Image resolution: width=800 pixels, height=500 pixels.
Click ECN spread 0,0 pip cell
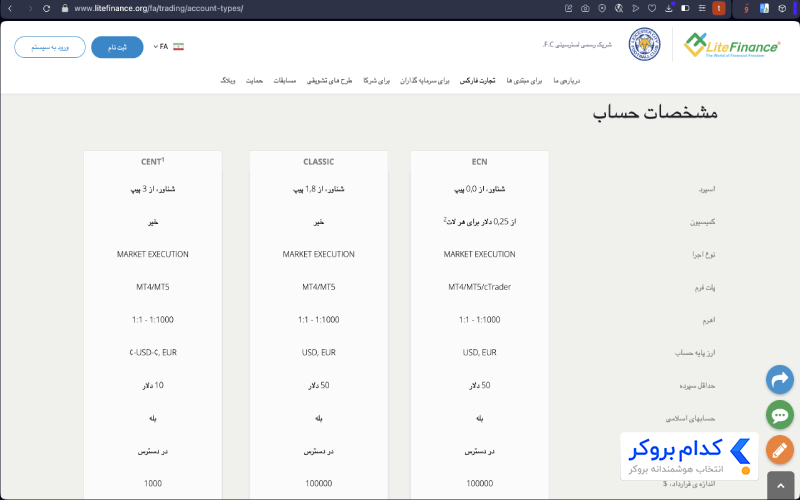(480, 189)
